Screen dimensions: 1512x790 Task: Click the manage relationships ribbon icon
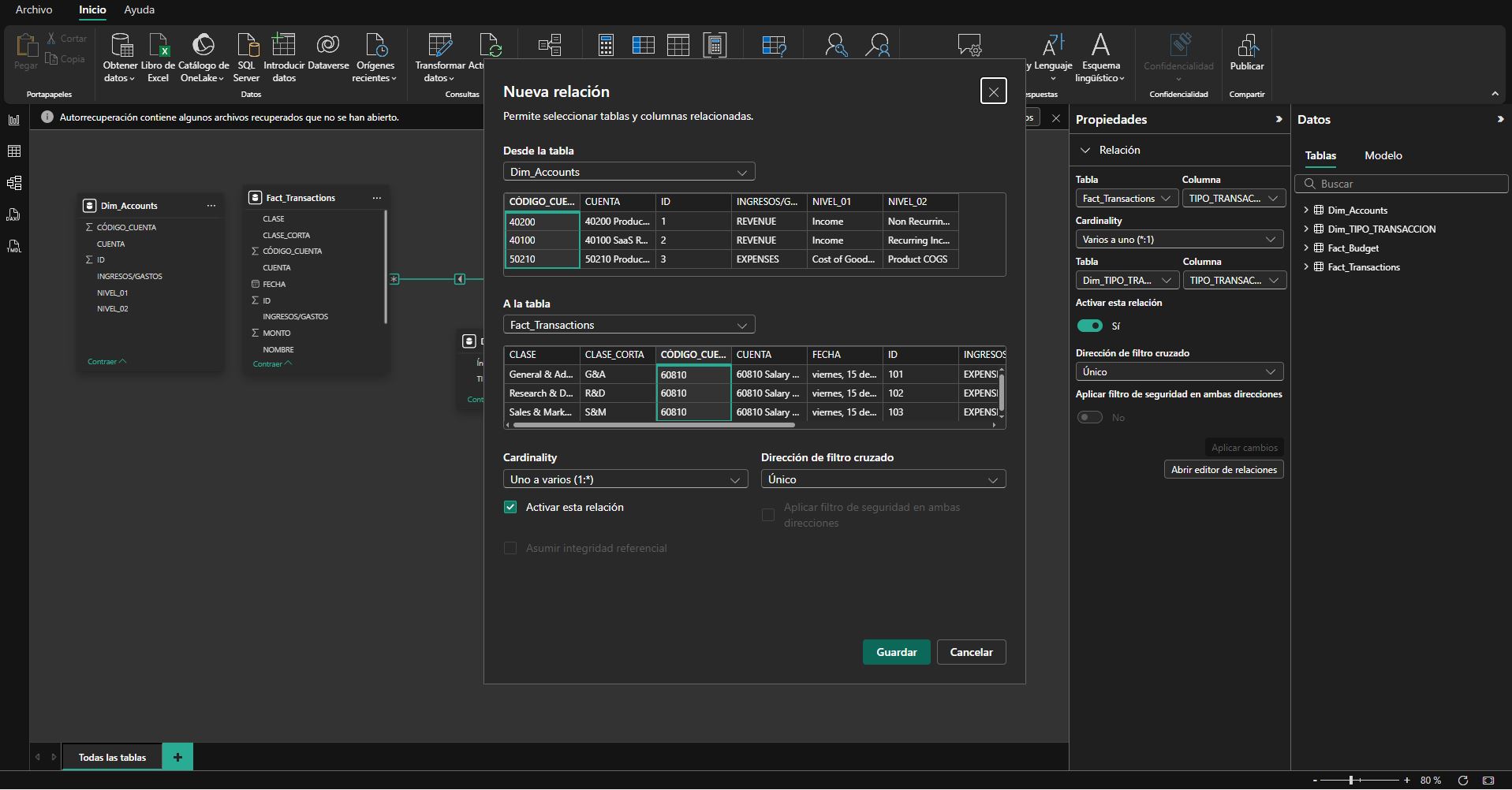550,46
